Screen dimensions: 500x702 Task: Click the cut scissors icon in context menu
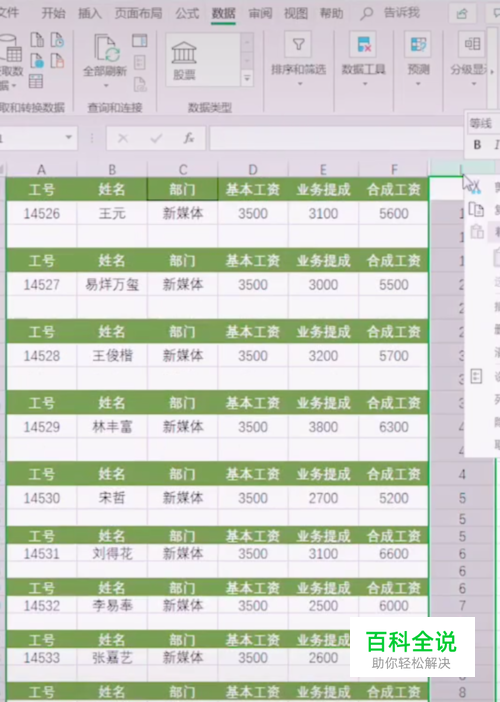pos(476,187)
